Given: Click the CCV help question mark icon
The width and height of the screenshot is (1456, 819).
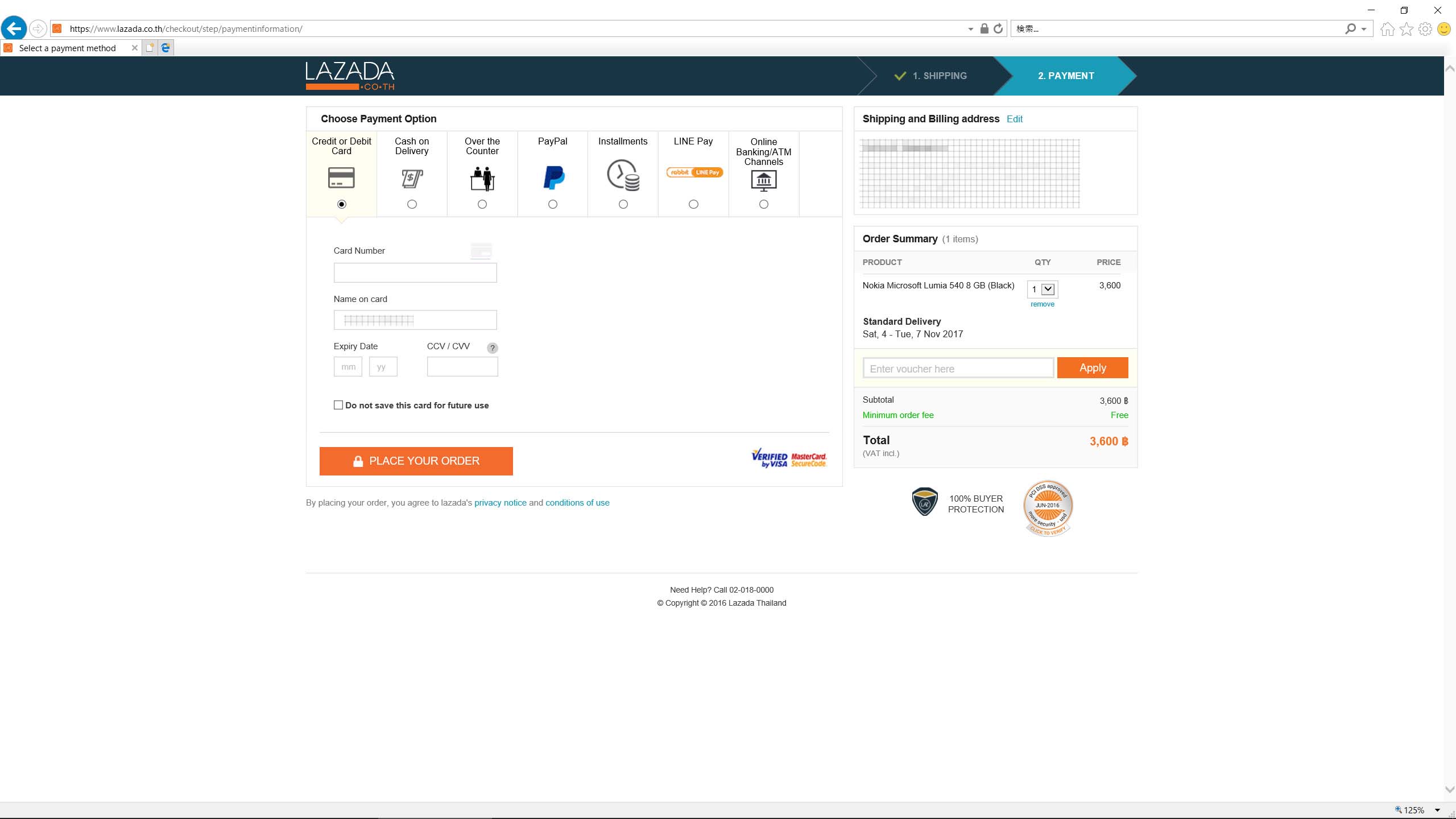Looking at the screenshot, I should pyautogui.click(x=493, y=348).
